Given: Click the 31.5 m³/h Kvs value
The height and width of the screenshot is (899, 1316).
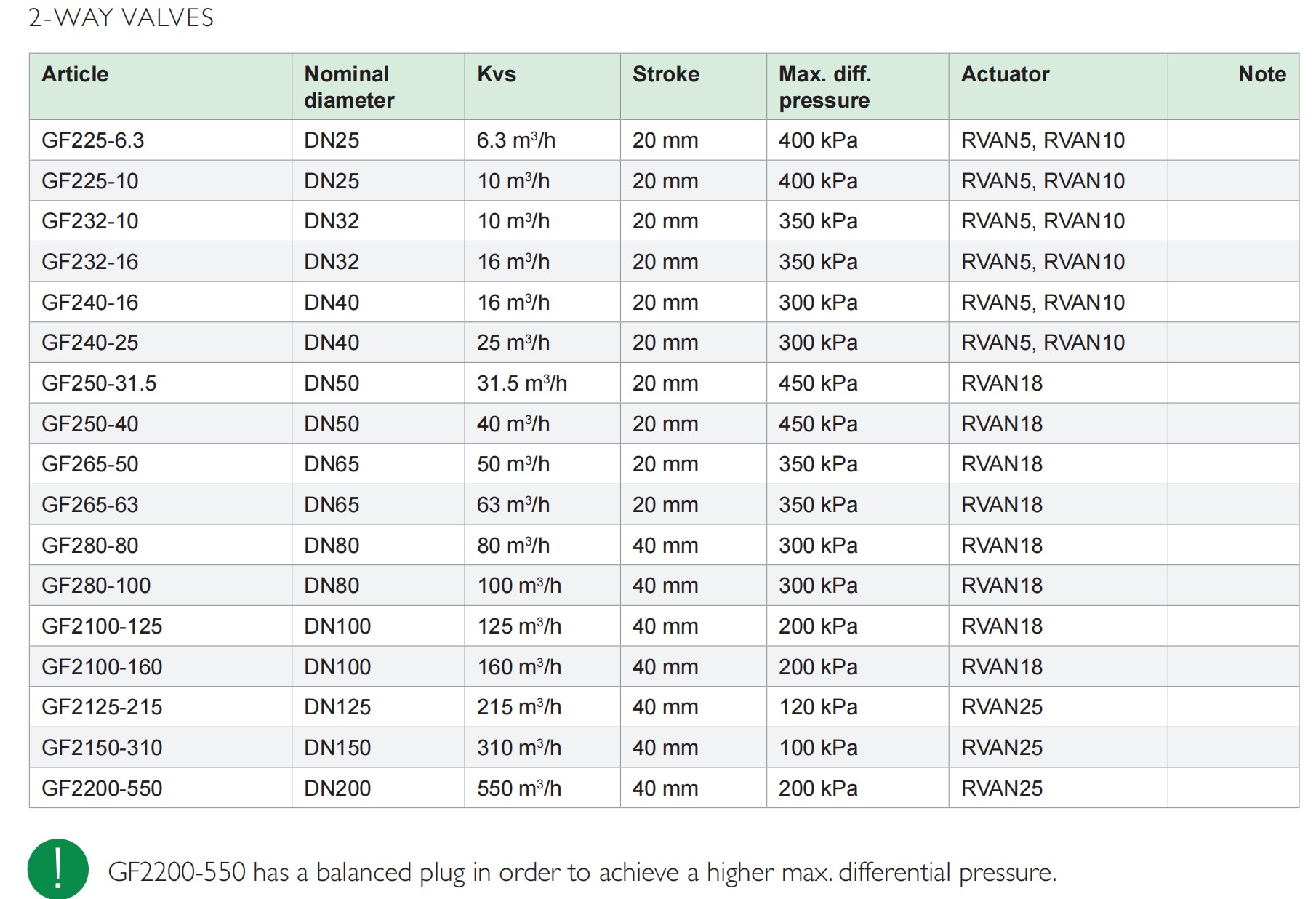Looking at the screenshot, I should point(521,383).
